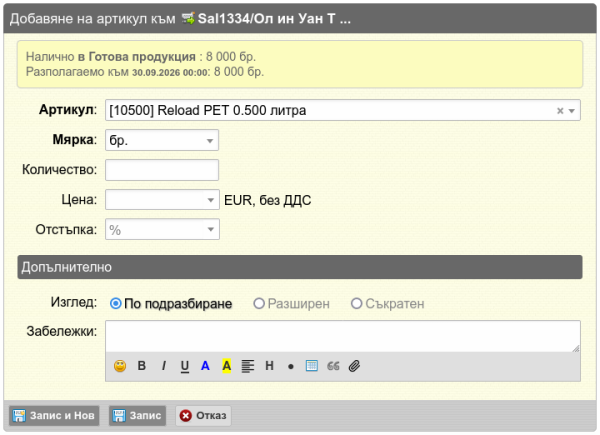Open the Цена price suggestions dropdown

210,200
